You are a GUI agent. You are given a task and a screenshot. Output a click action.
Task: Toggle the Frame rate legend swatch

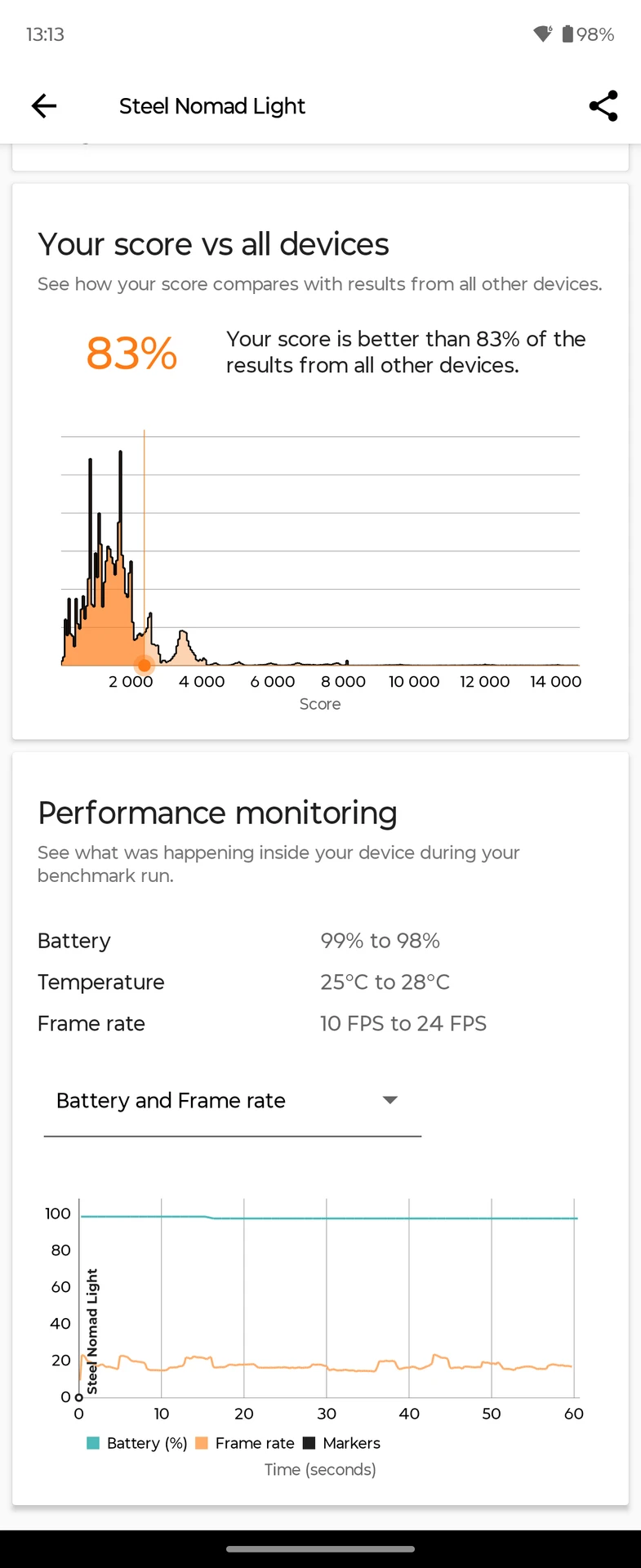202,1443
